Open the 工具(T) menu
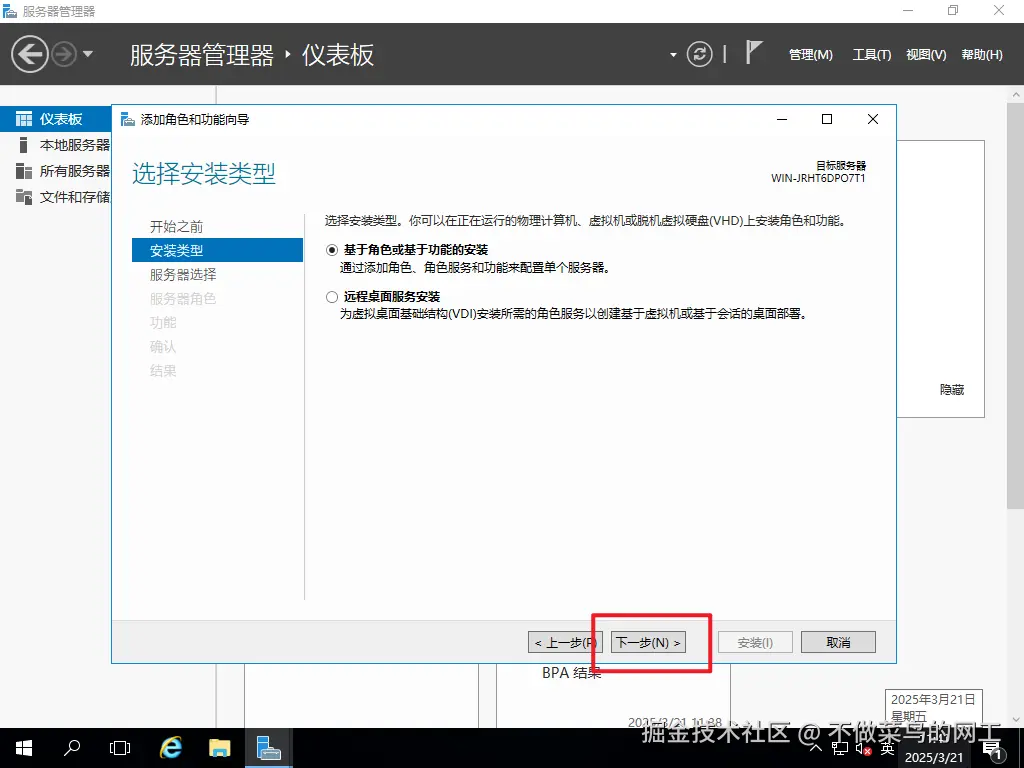1024x768 pixels. (871, 55)
